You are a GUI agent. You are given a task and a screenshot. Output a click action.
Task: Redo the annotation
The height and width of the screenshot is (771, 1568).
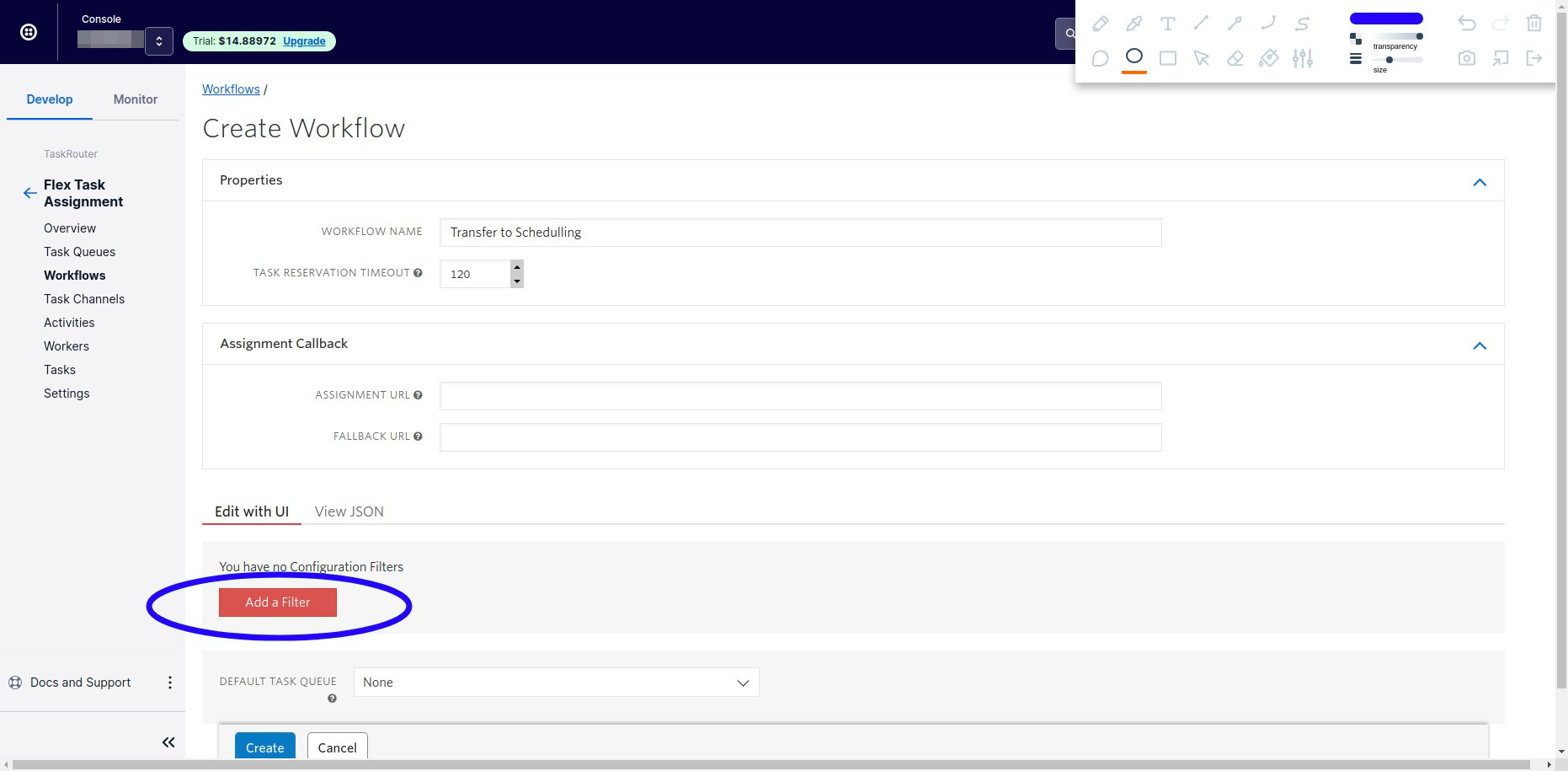1501,24
